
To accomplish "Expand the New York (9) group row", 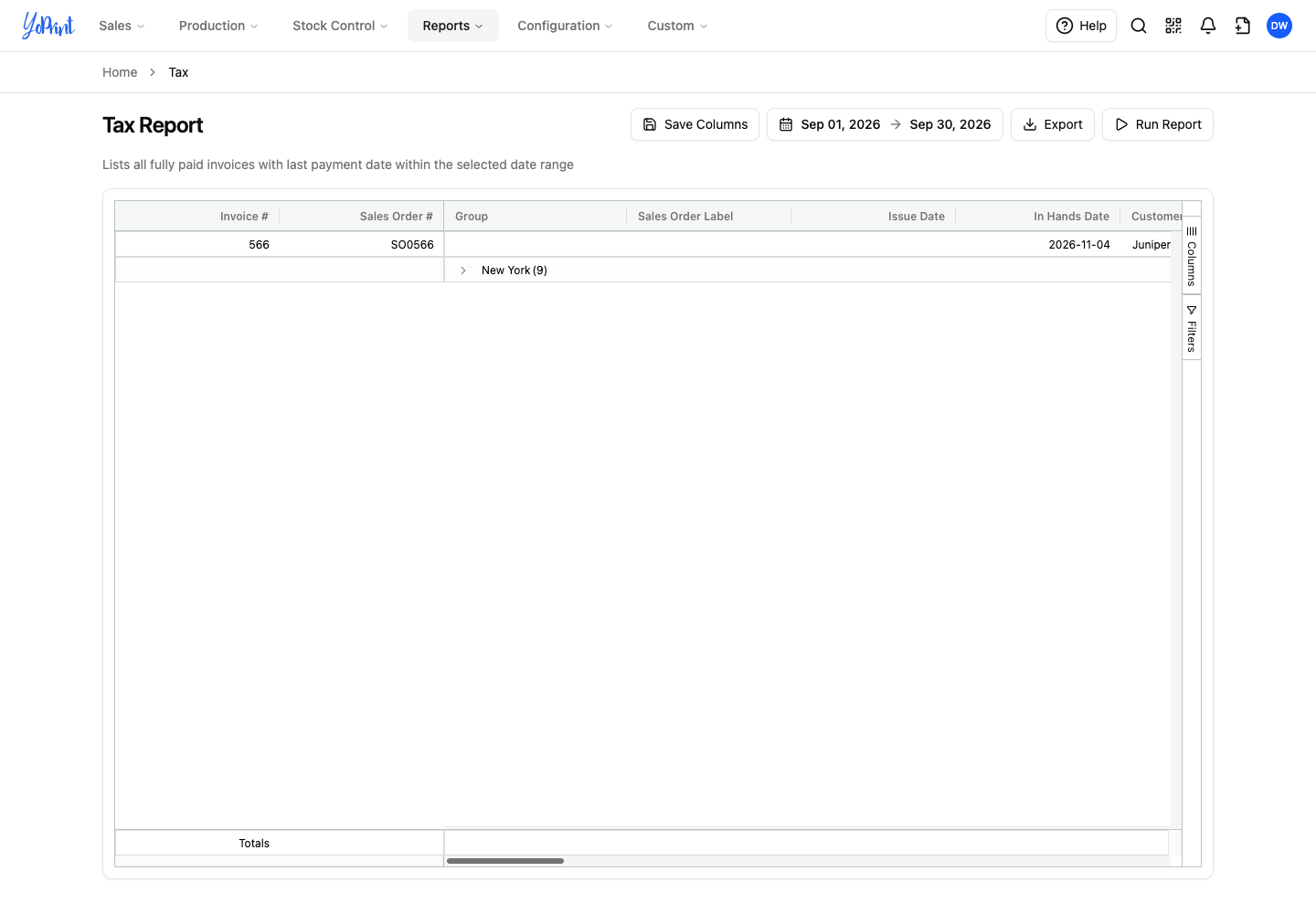I will click(x=463, y=271).
